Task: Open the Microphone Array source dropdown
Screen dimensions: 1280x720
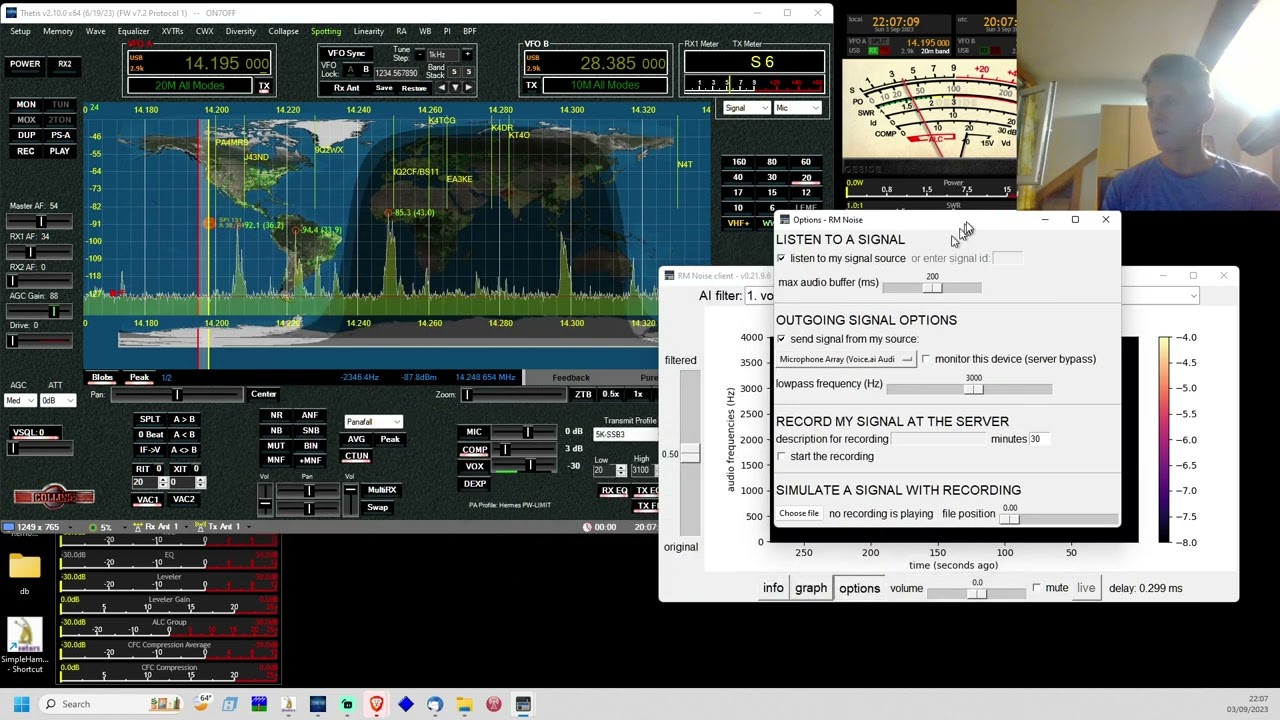Action: coord(846,359)
